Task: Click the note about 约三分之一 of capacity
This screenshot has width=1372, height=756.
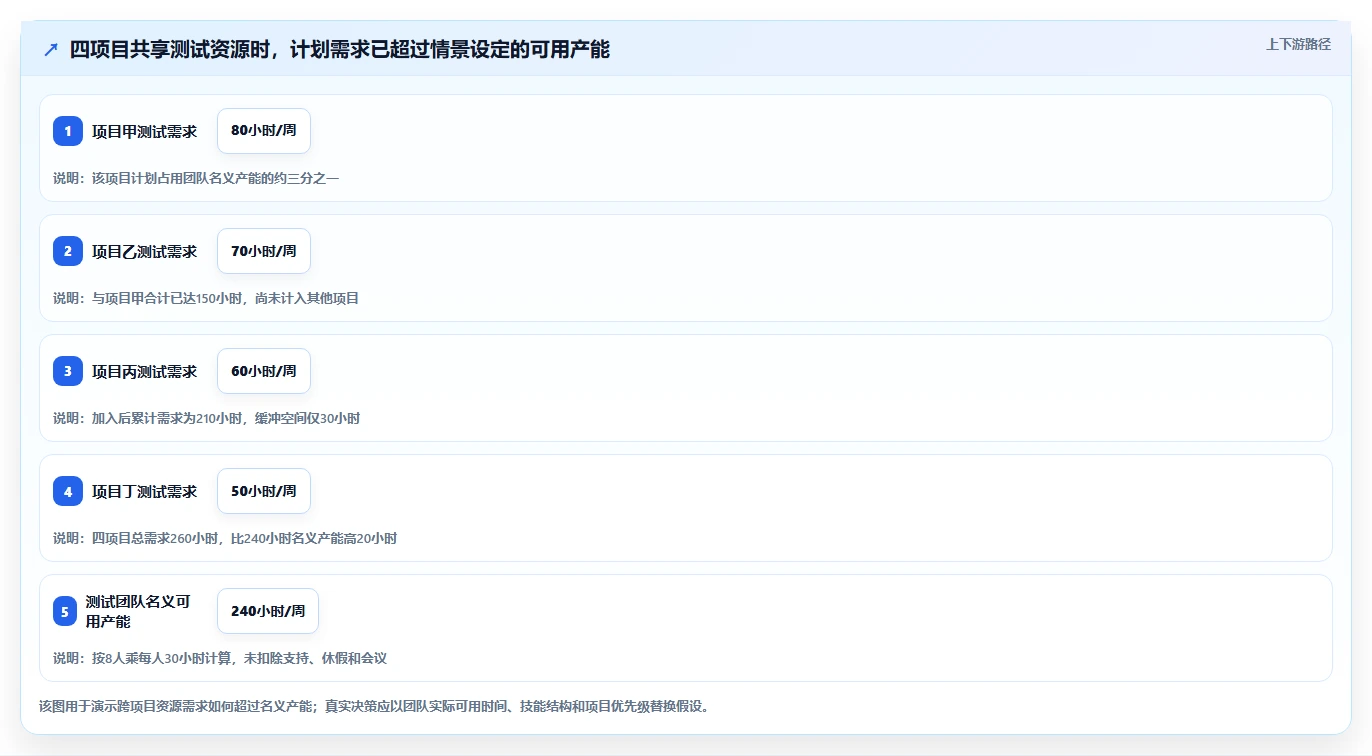Action: tap(196, 178)
